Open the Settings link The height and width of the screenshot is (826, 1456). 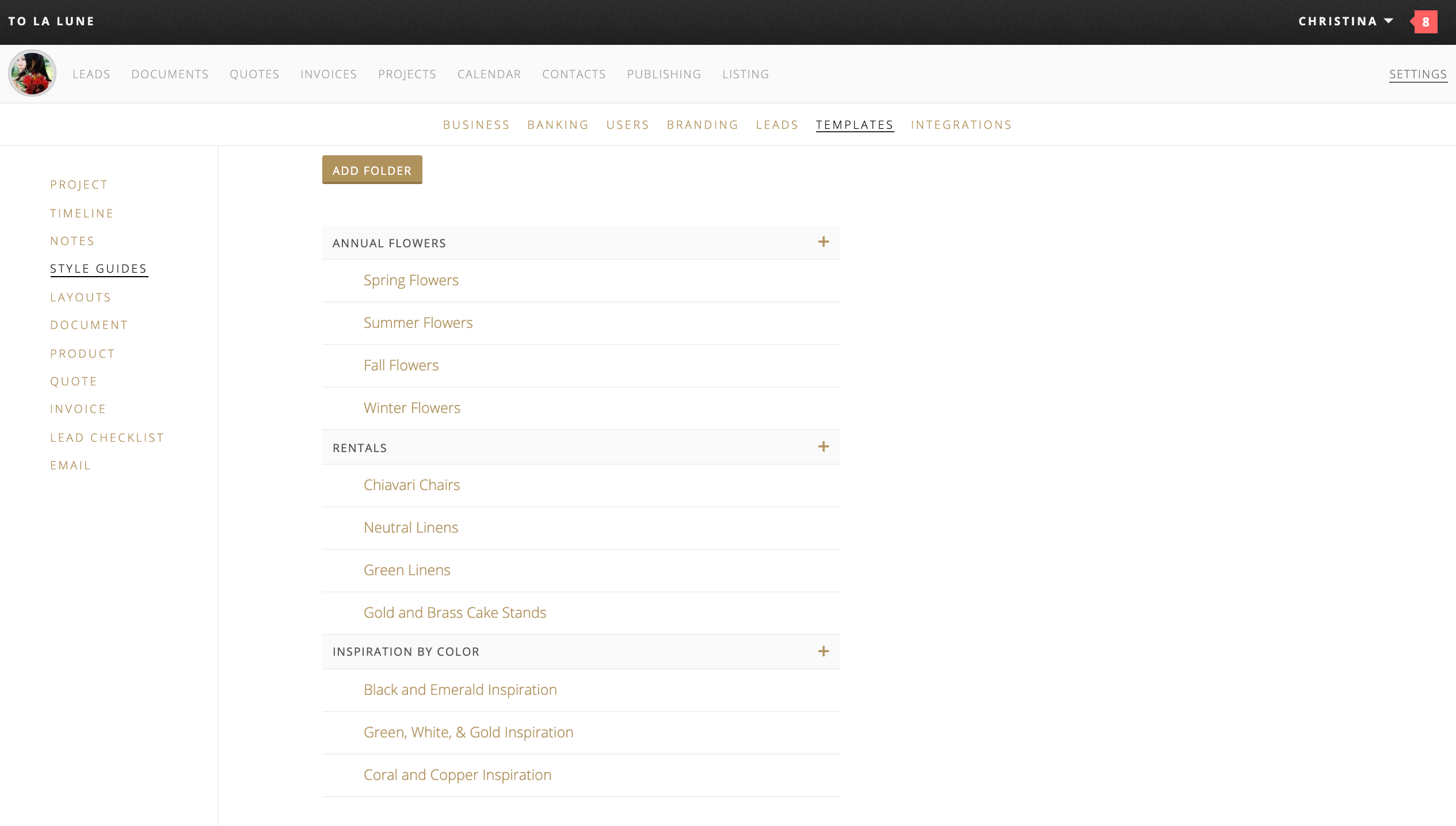[x=1418, y=74]
